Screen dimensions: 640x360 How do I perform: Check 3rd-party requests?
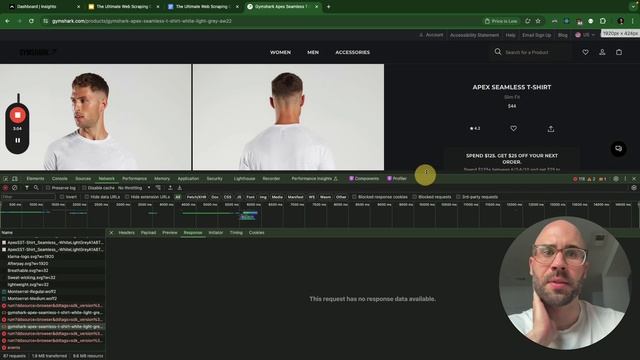point(458,197)
